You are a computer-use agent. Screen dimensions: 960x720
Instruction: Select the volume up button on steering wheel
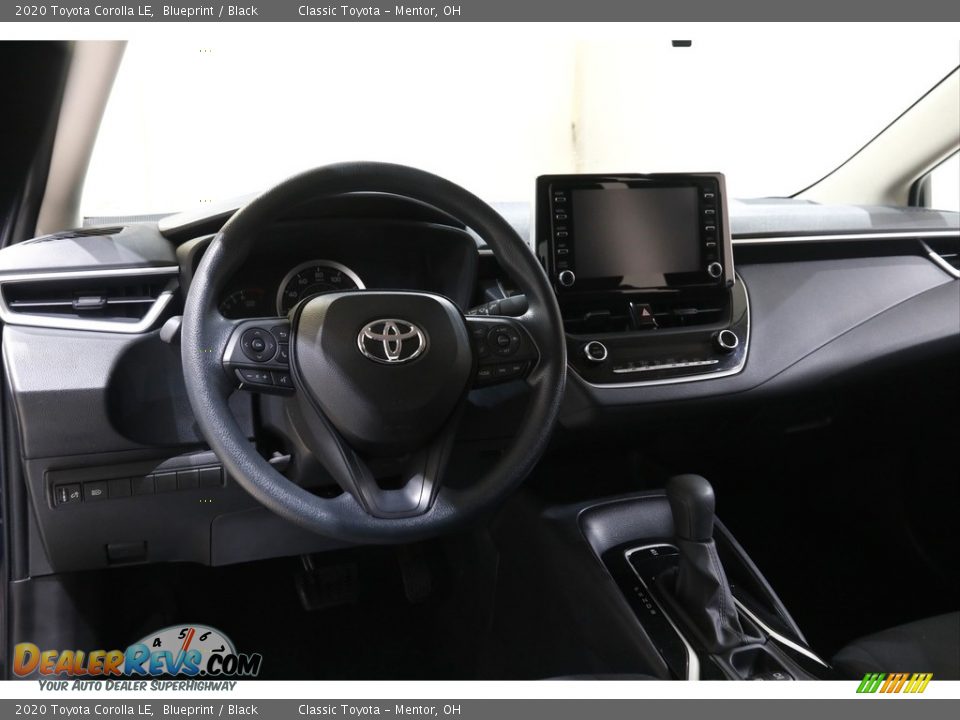click(264, 374)
